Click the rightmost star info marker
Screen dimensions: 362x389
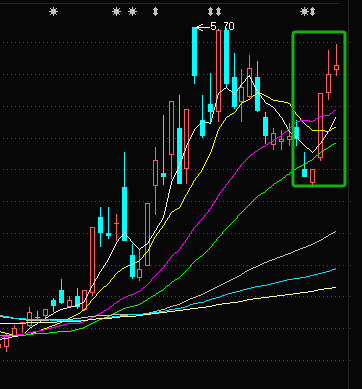click(x=304, y=12)
